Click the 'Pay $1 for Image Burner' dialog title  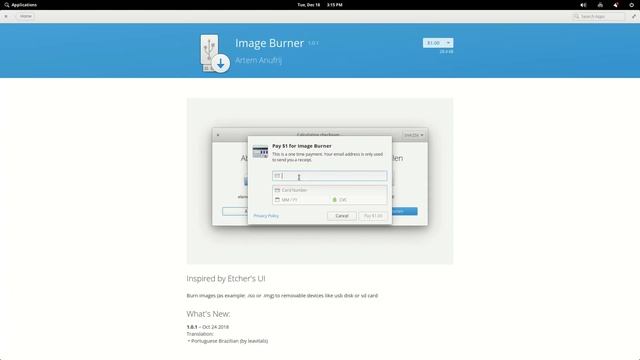(x=302, y=146)
